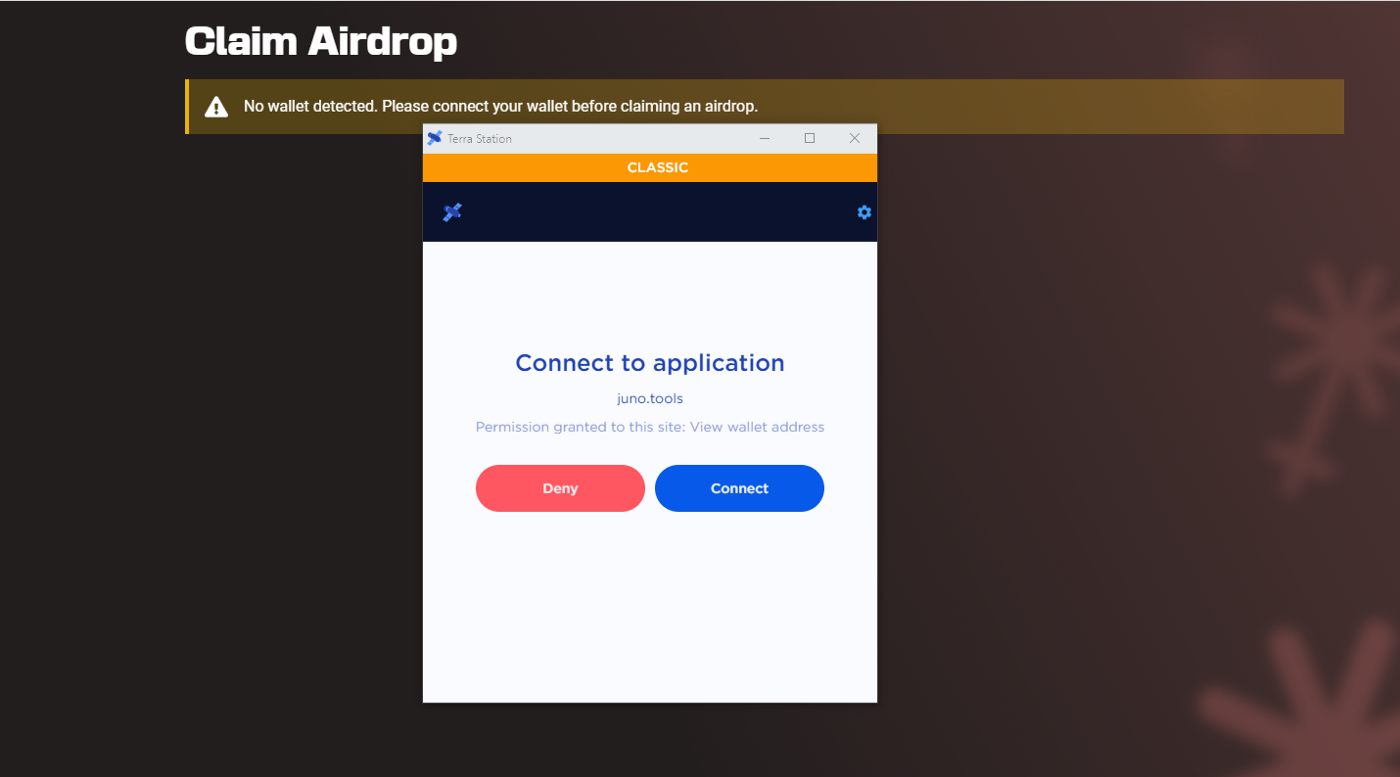Close the Terra Station window
1400x777 pixels.
coord(854,138)
